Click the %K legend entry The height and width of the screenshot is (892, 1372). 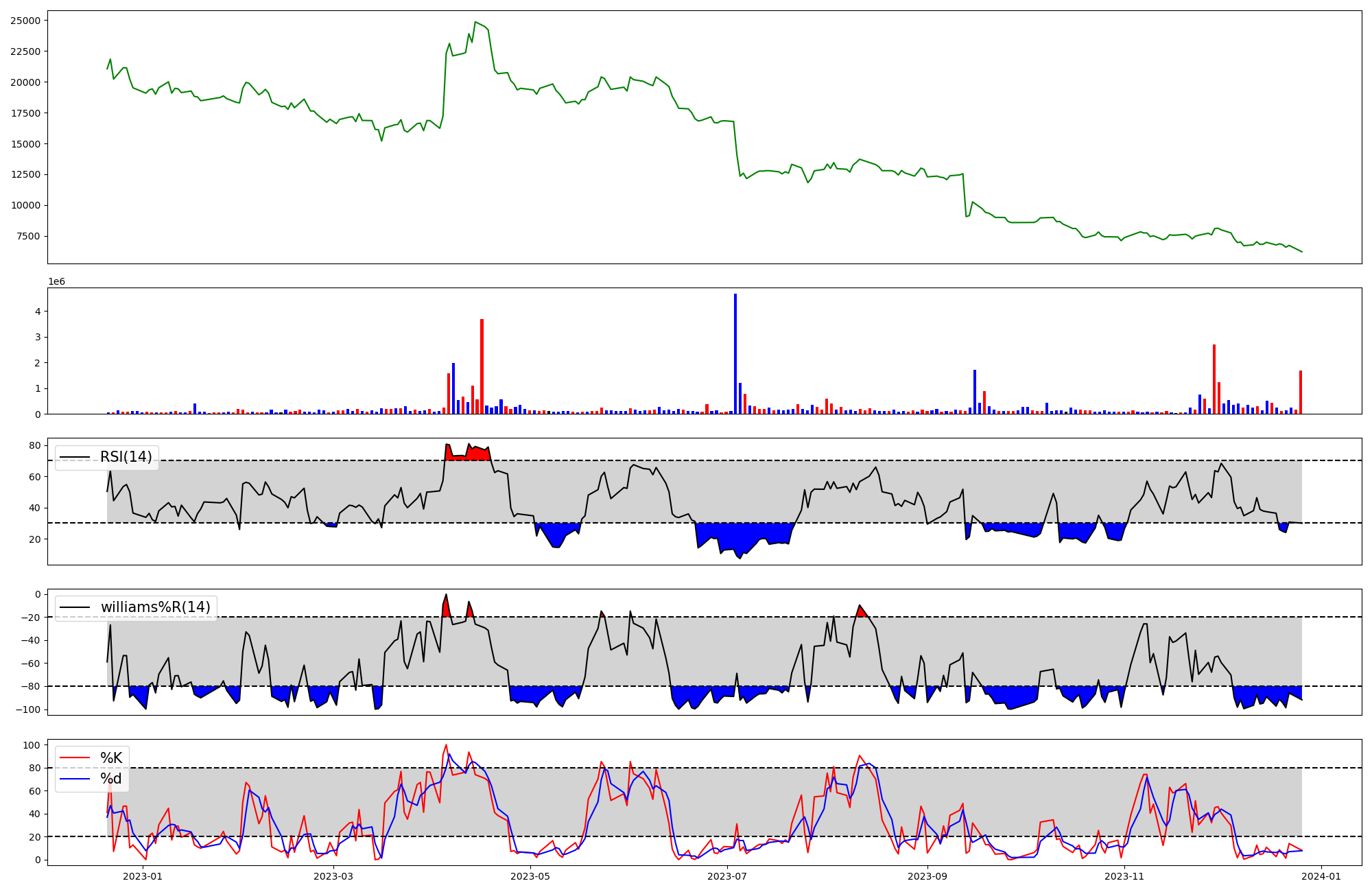(x=111, y=758)
